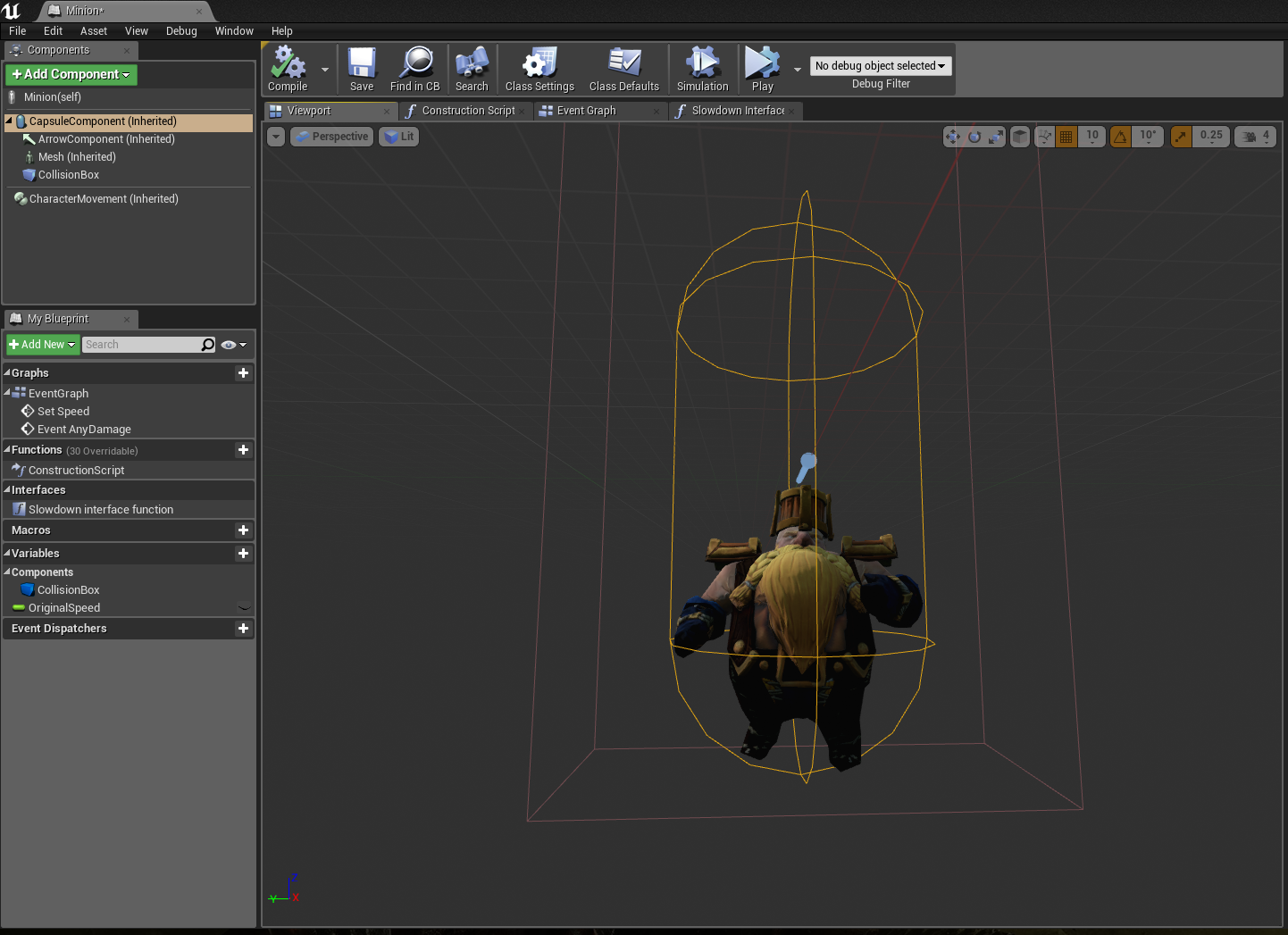This screenshot has width=1288, height=935.
Task: Click the My Blueprint search field
Action: (x=141, y=345)
